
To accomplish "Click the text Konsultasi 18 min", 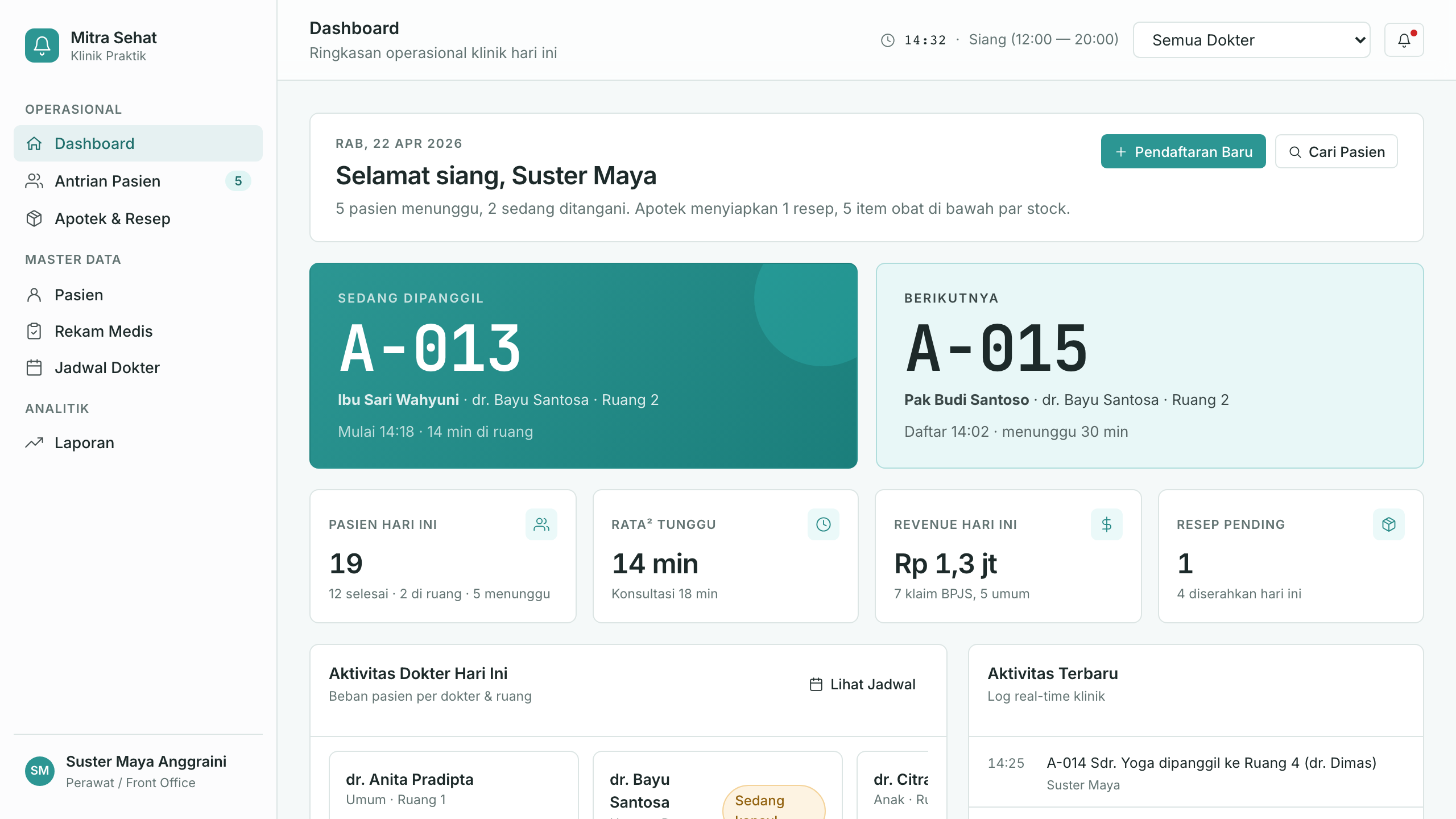I will [664, 594].
